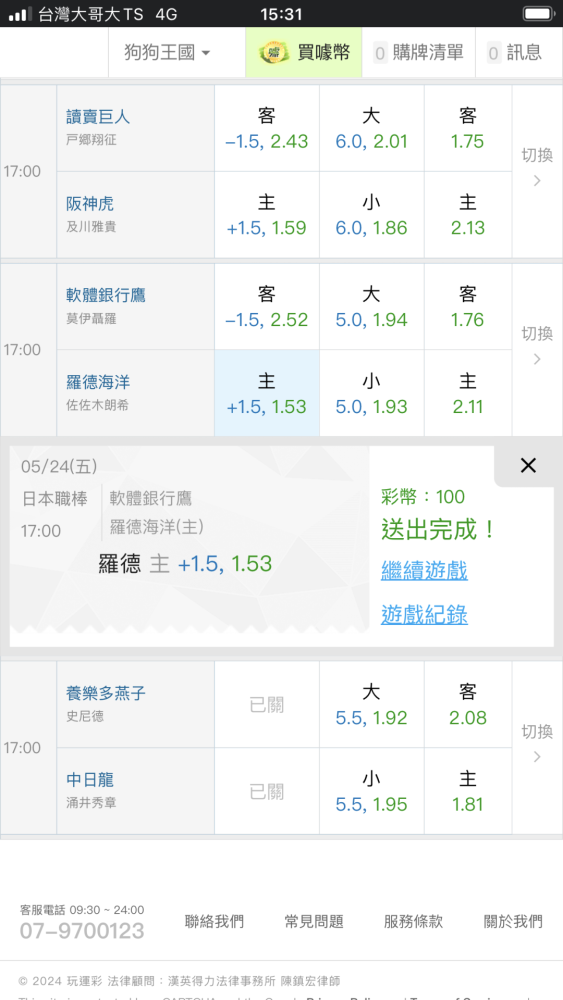Expand 切換 arrow for 養樂多燕子 game

[537, 747]
